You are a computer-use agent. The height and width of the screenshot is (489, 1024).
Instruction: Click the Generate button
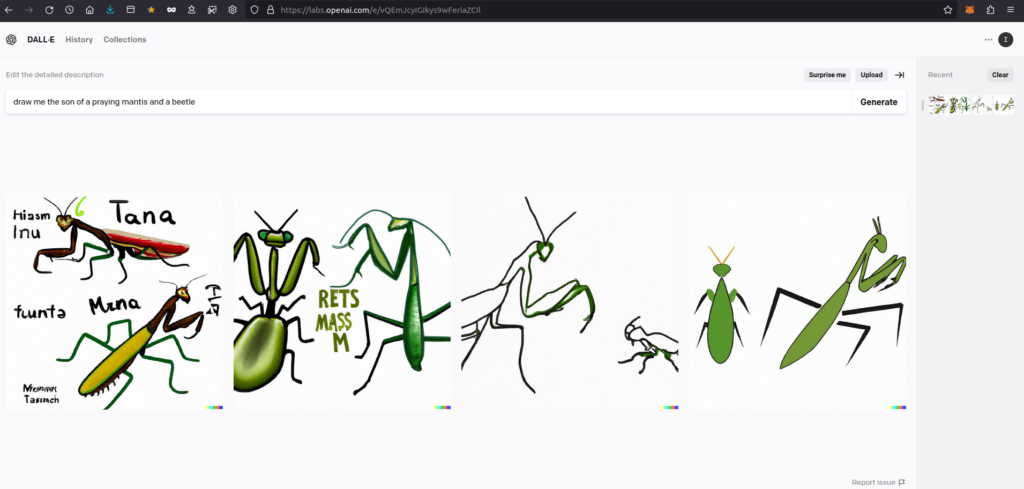pyautogui.click(x=878, y=102)
